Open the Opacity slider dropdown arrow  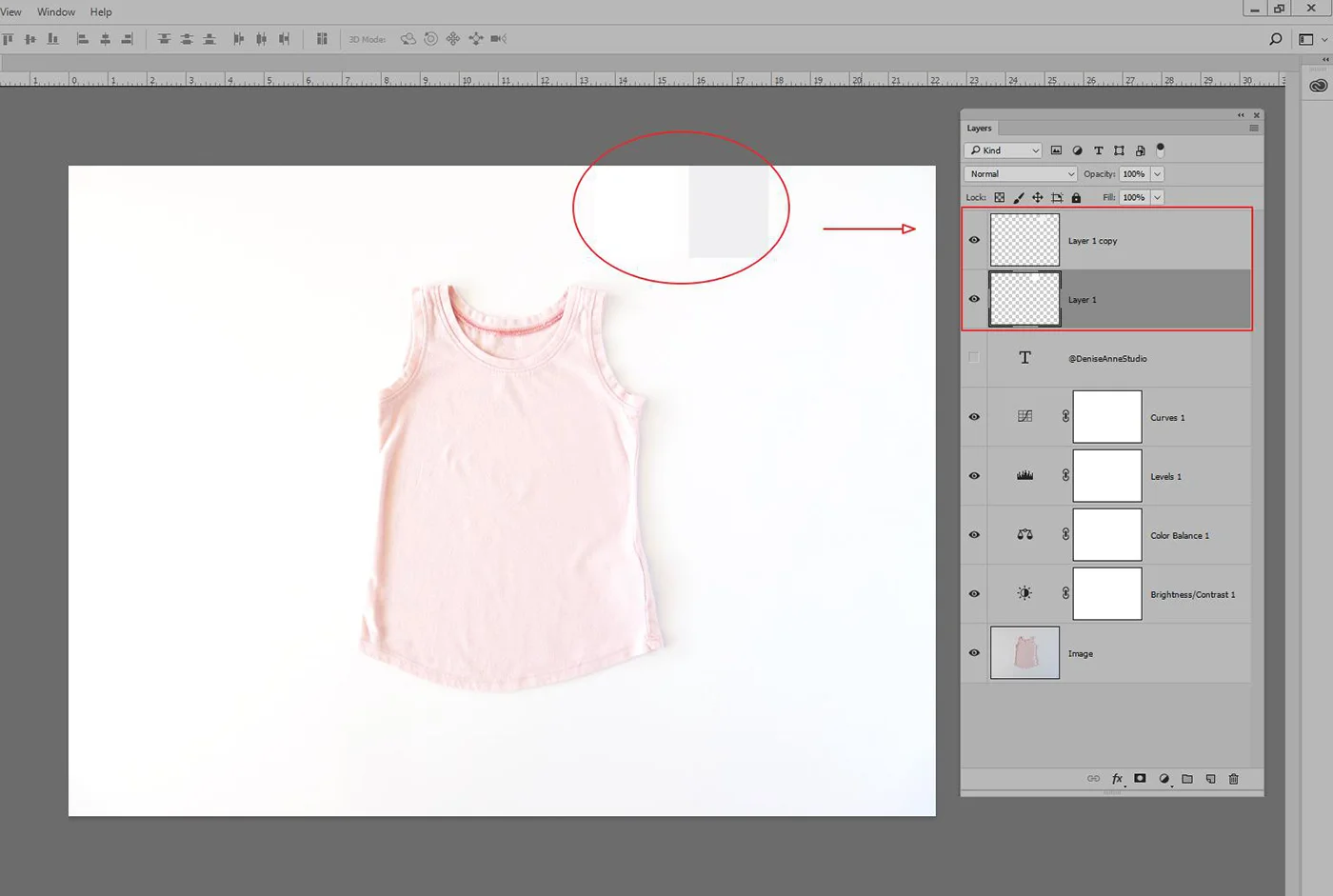tap(1158, 174)
